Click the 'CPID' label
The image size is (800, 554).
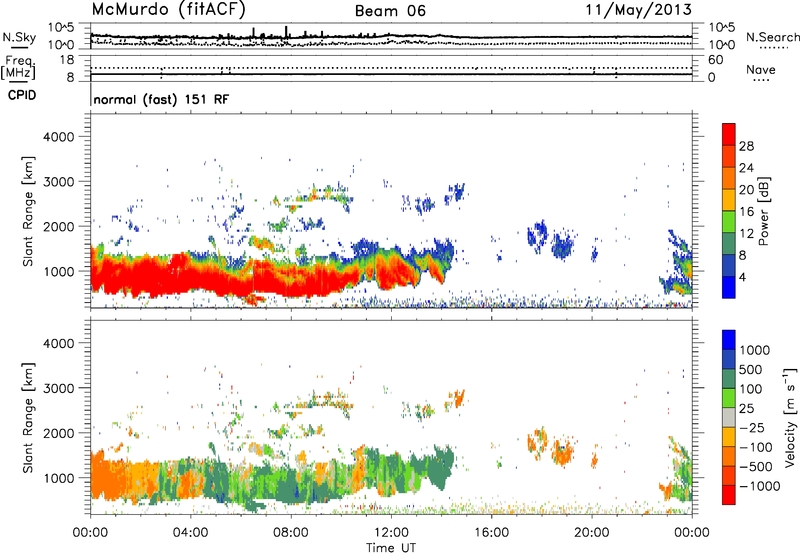tap(22, 95)
